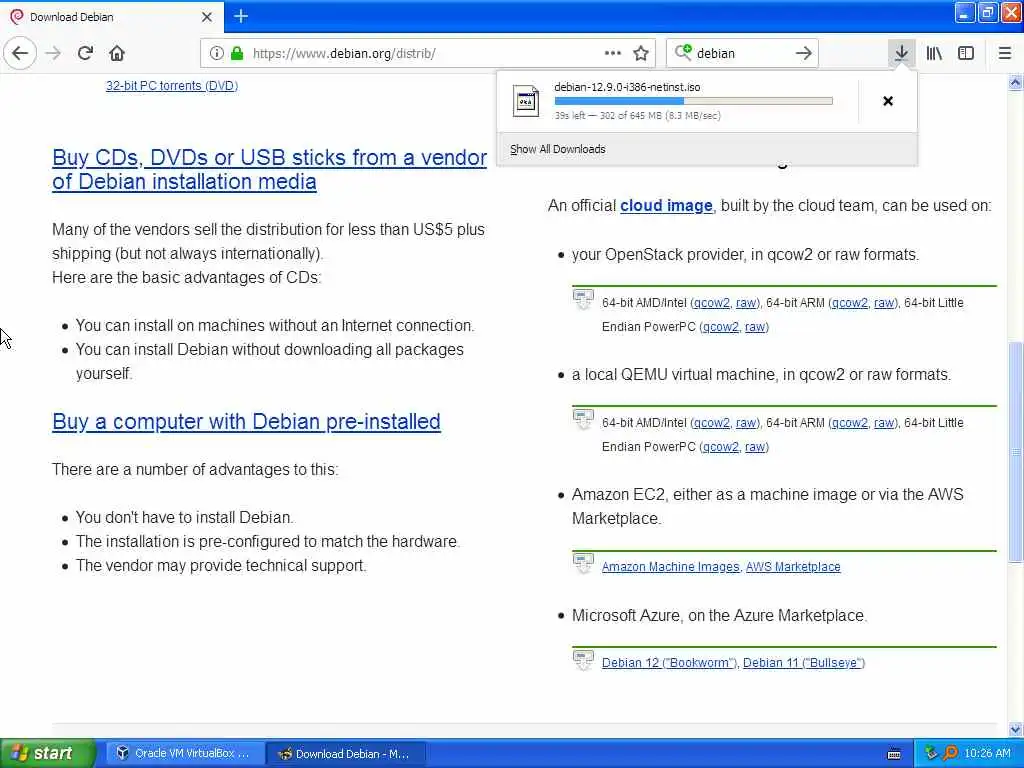
Task: Open Debian 12 ("Bookworm") Azure link
Action: [x=669, y=663]
